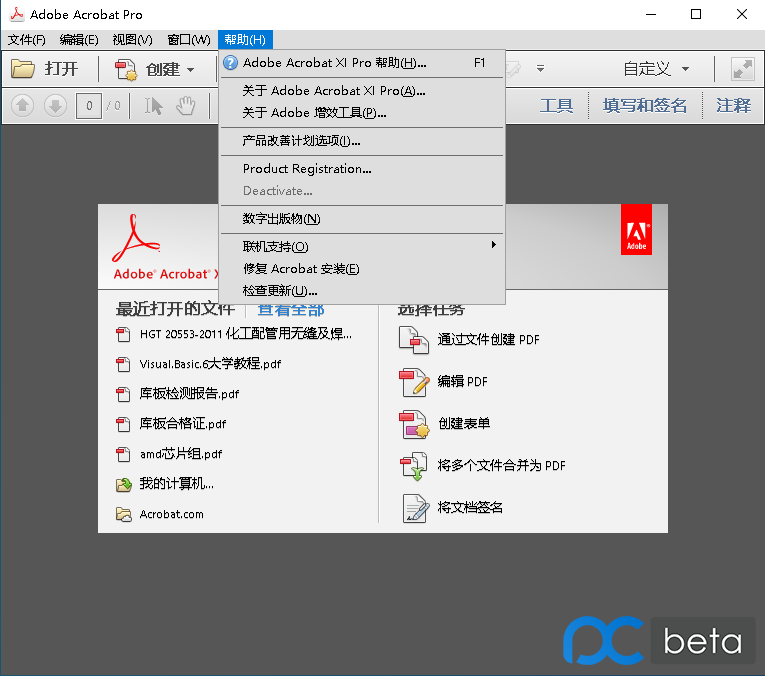
Task: Open the 文件(F) menu
Action: point(27,40)
